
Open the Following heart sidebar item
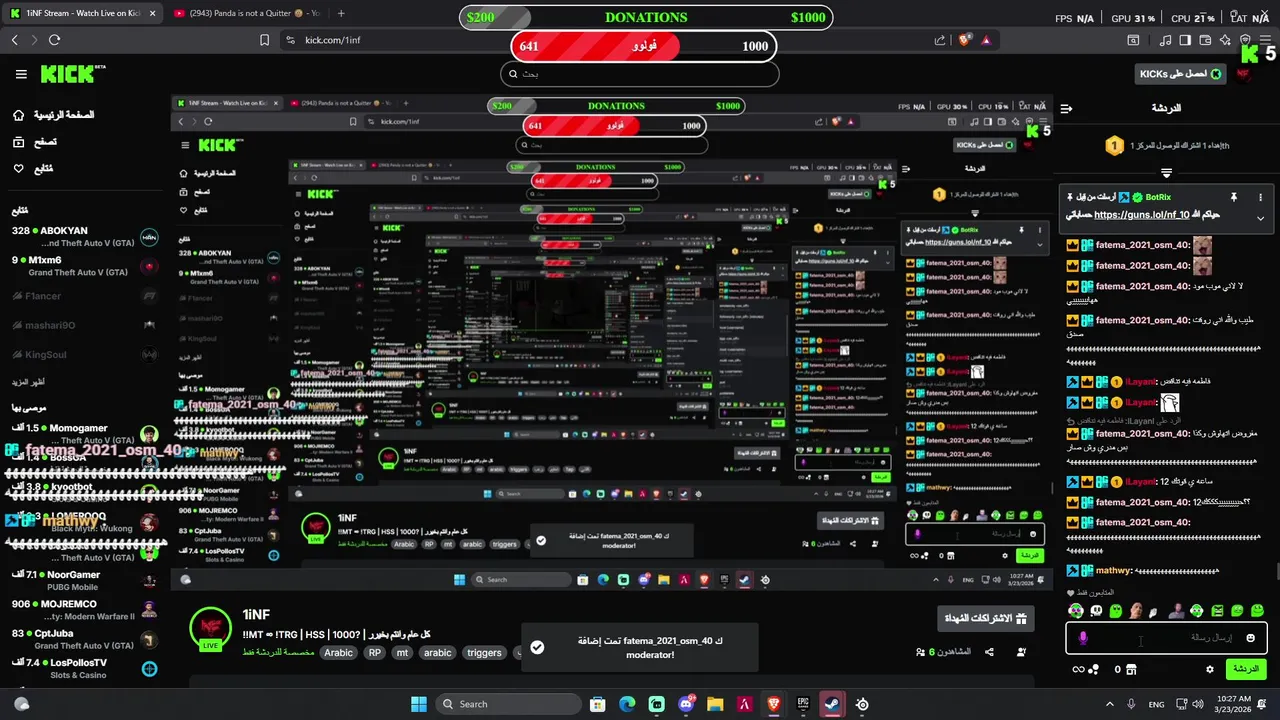(33, 168)
